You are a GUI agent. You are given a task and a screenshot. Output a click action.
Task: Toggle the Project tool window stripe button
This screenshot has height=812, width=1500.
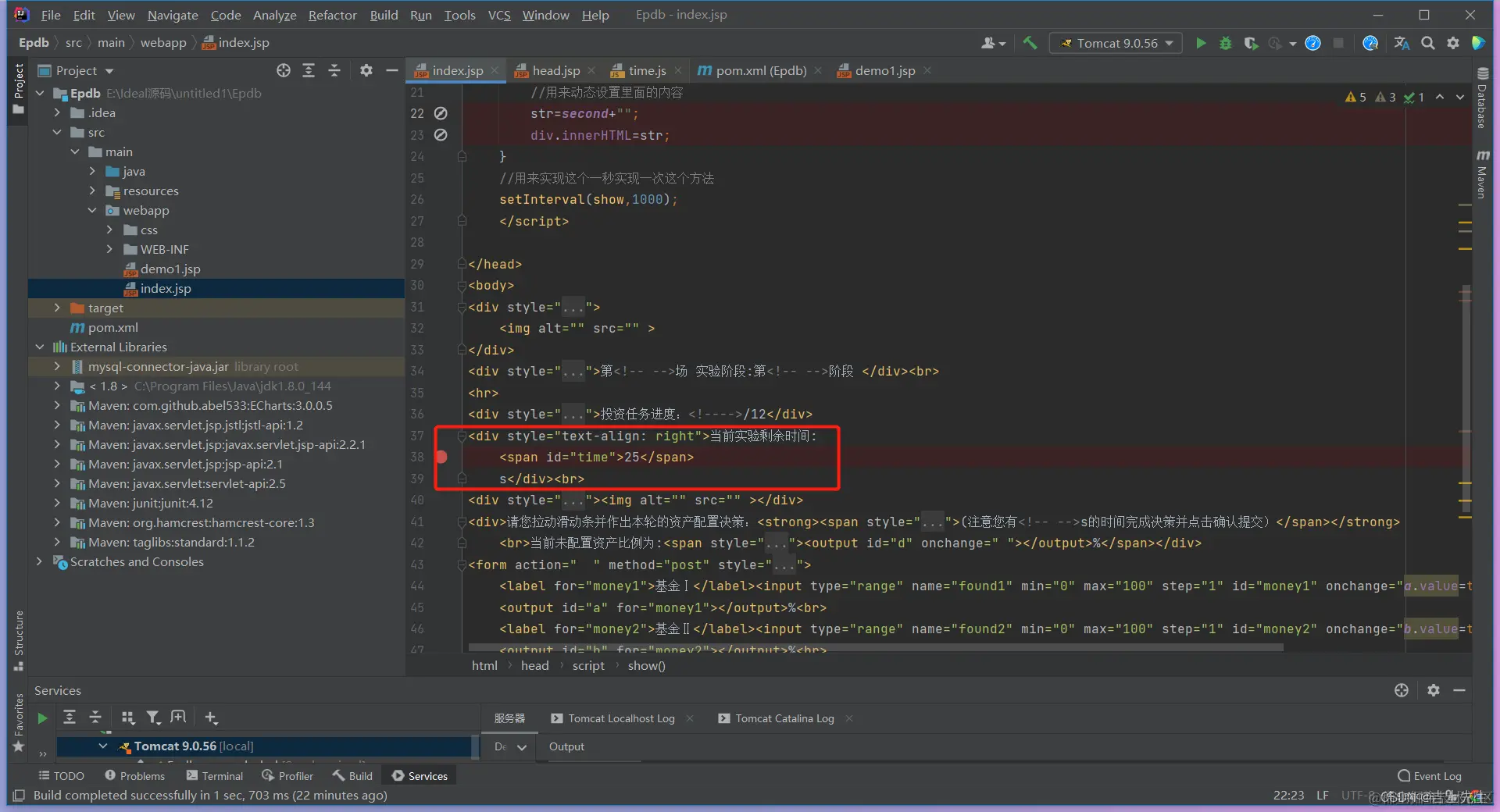coord(19,89)
